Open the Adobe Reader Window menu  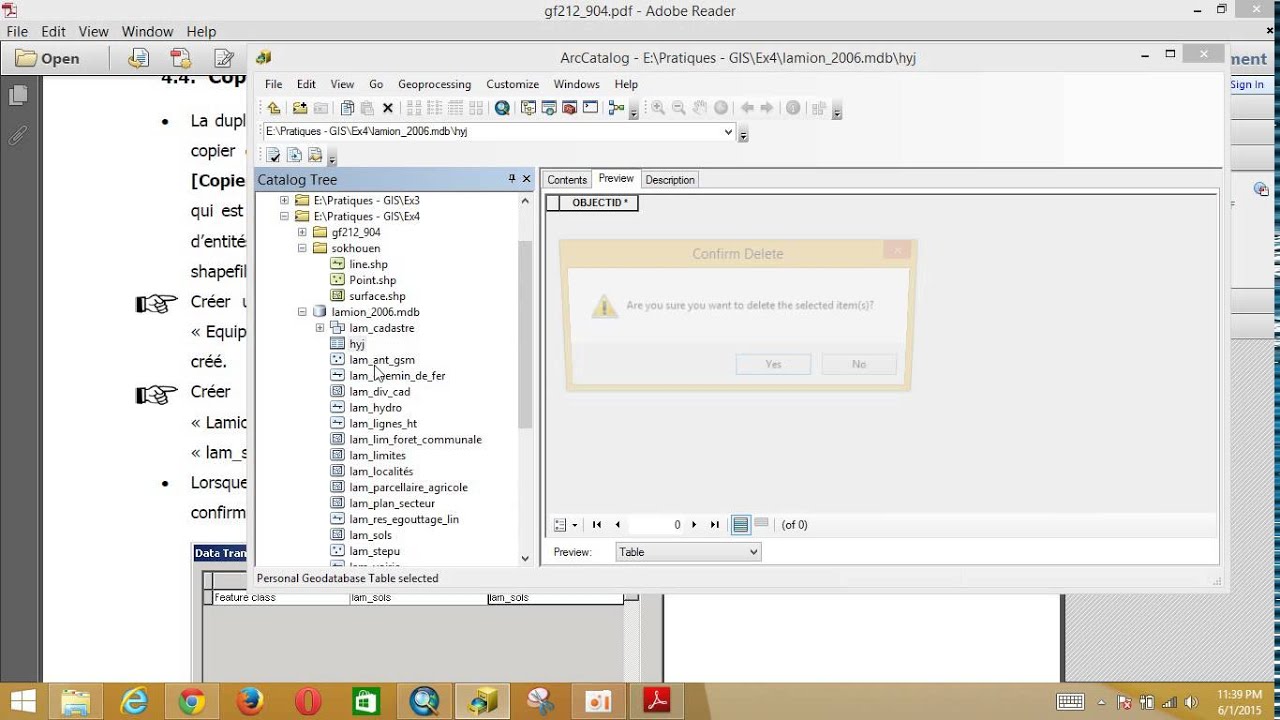click(147, 32)
